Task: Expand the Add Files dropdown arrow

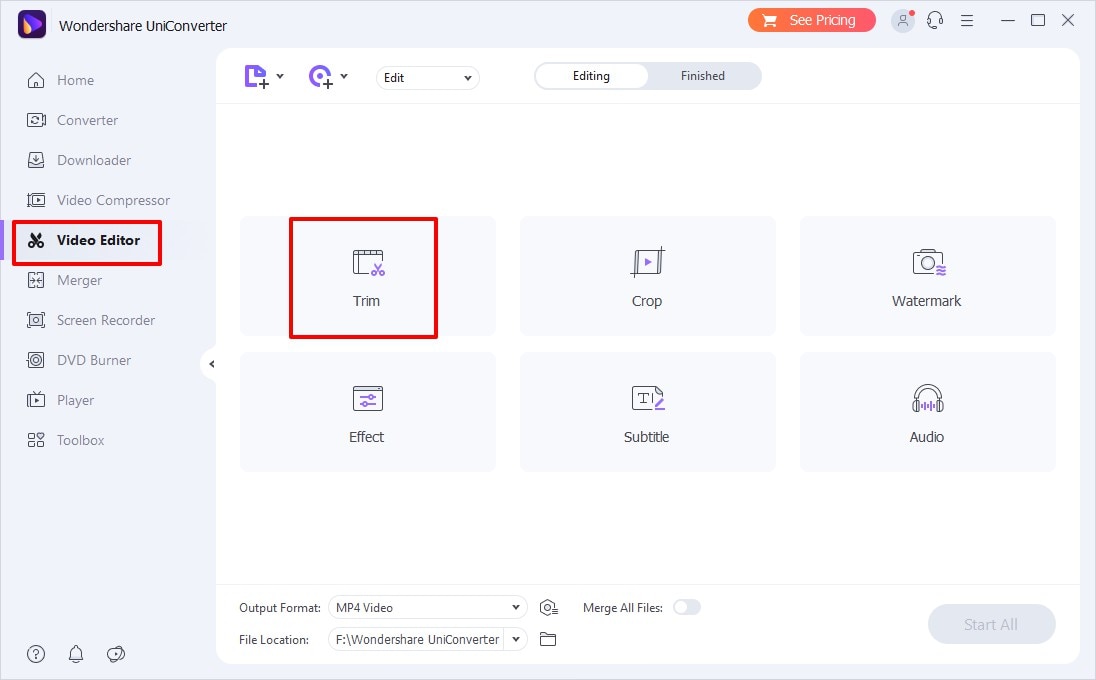Action: click(x=280, y=76)
